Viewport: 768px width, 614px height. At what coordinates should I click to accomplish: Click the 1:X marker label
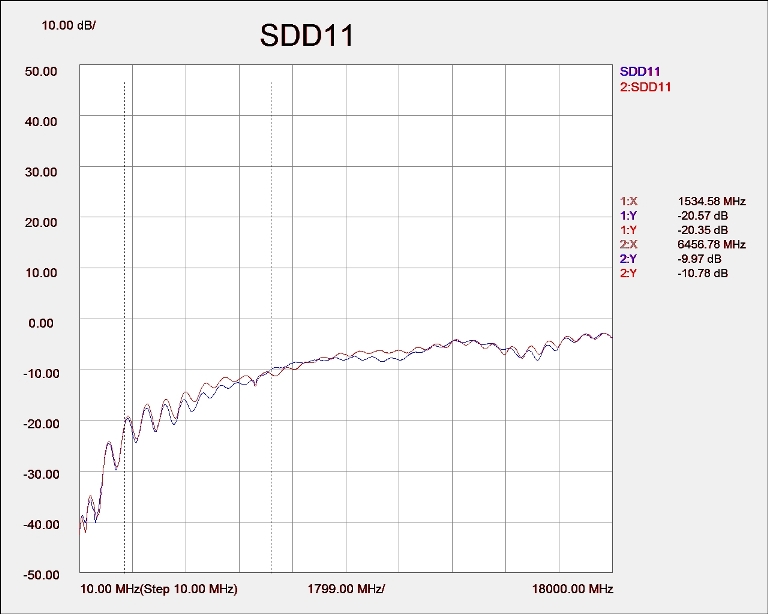pos(629,201)
